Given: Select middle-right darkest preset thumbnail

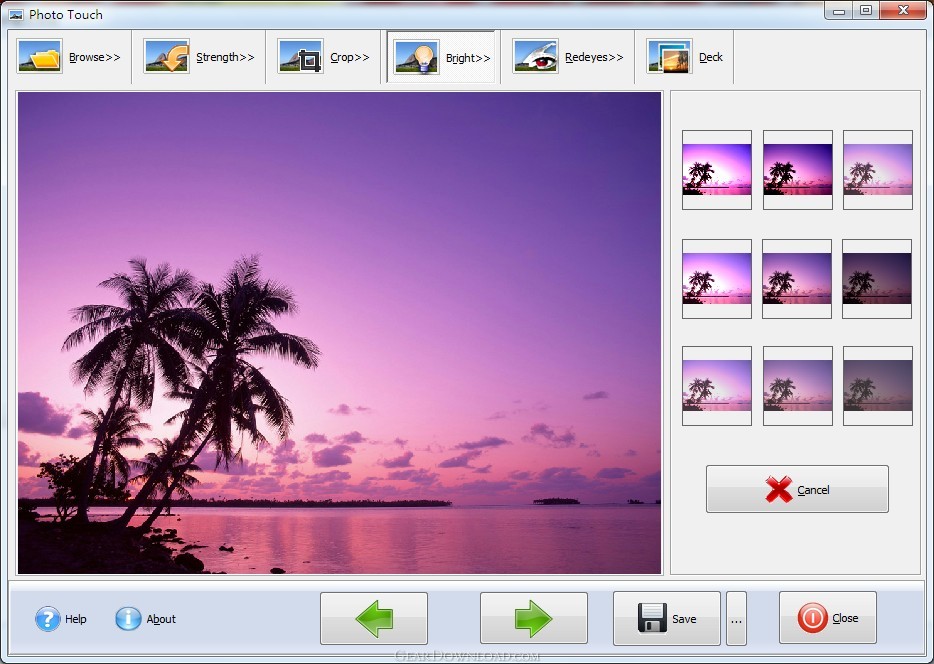Looking at the screenshot, I should pos(877,279).
